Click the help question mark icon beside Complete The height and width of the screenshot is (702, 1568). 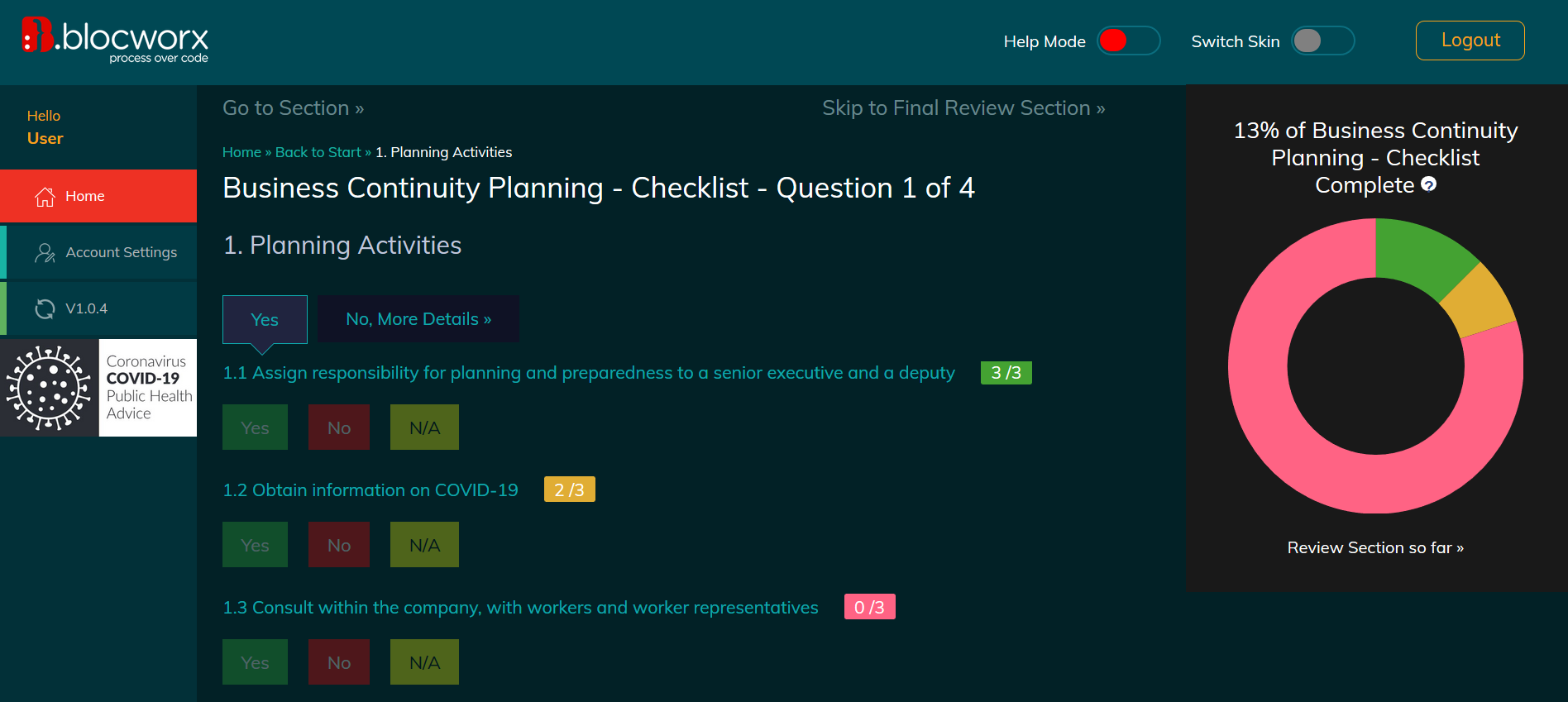click(x=1428, y=184)
